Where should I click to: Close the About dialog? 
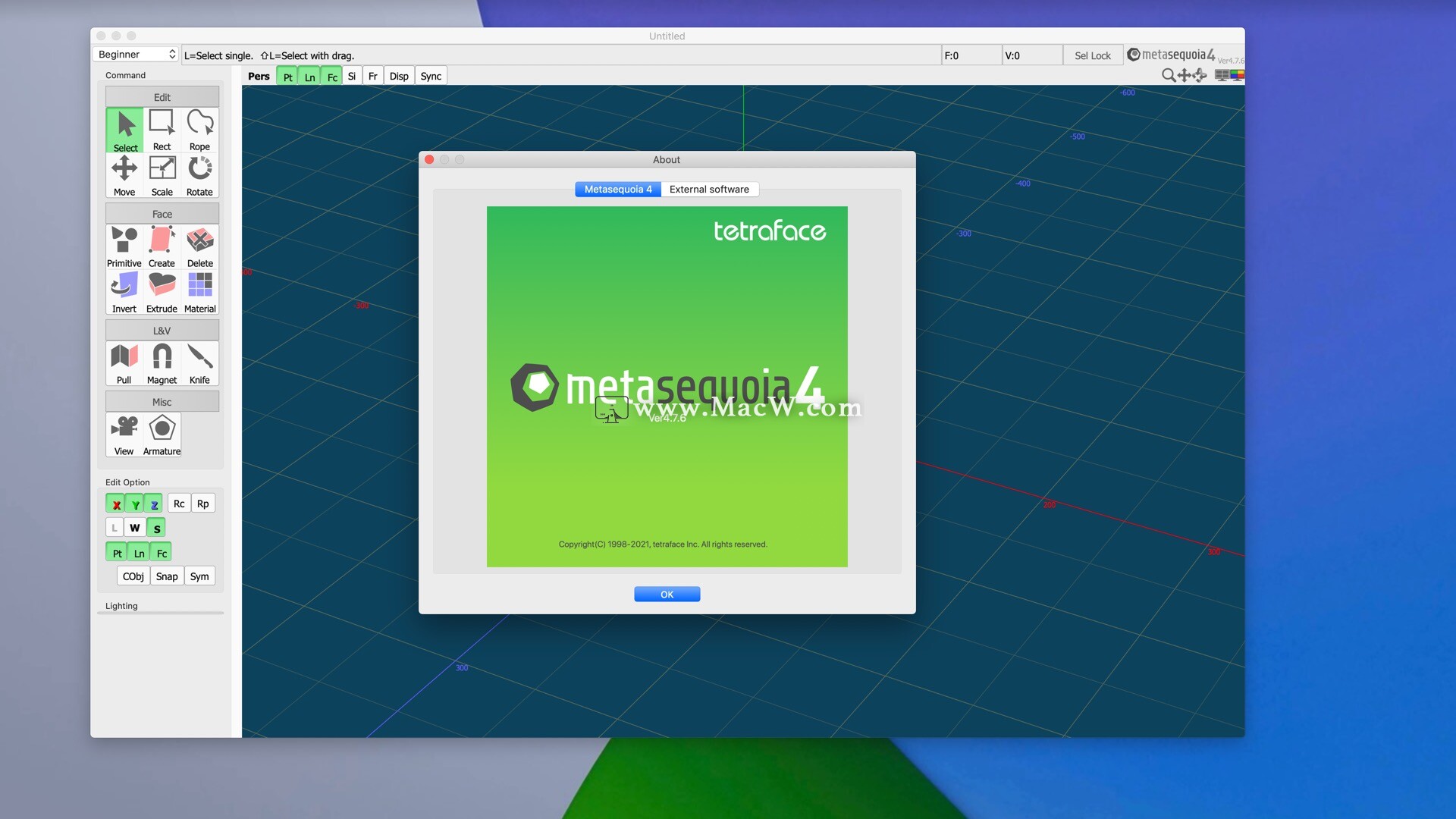coord(429,159)
